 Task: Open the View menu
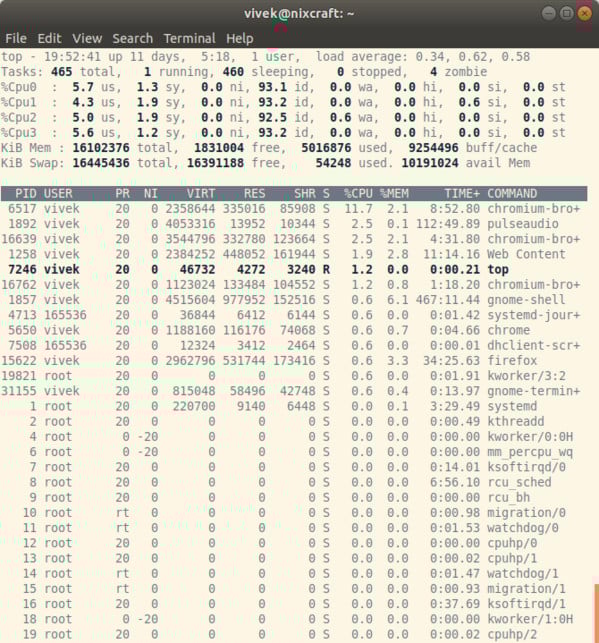tap(87, 39)
